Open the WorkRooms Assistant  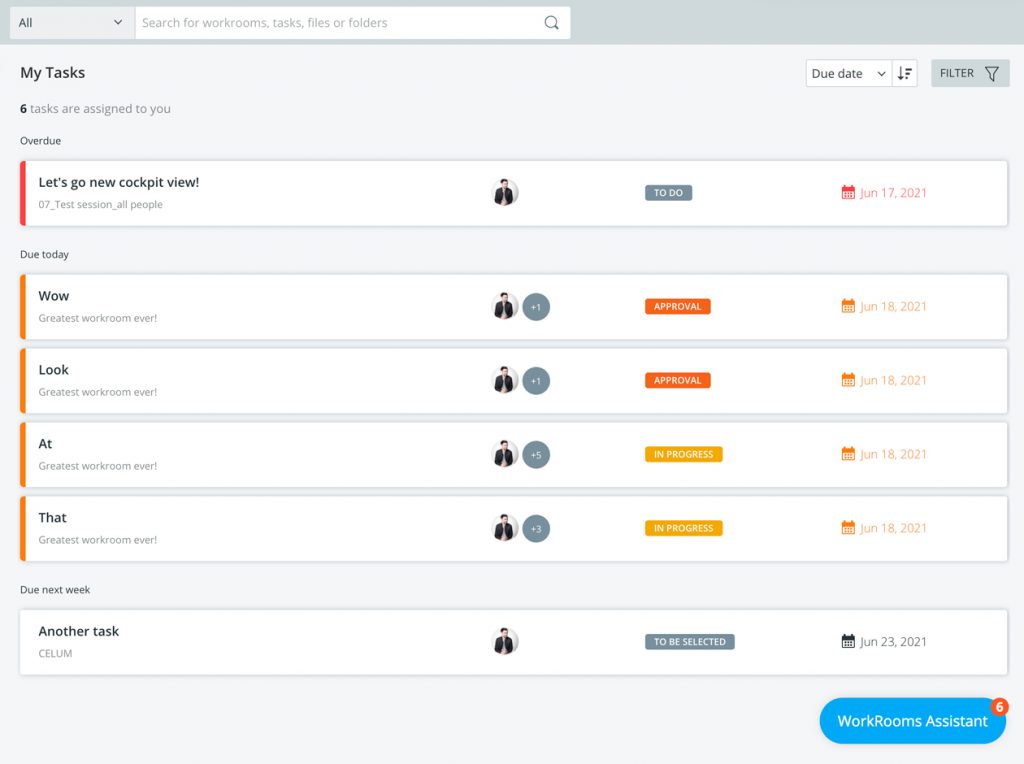[x=911, y=721]
